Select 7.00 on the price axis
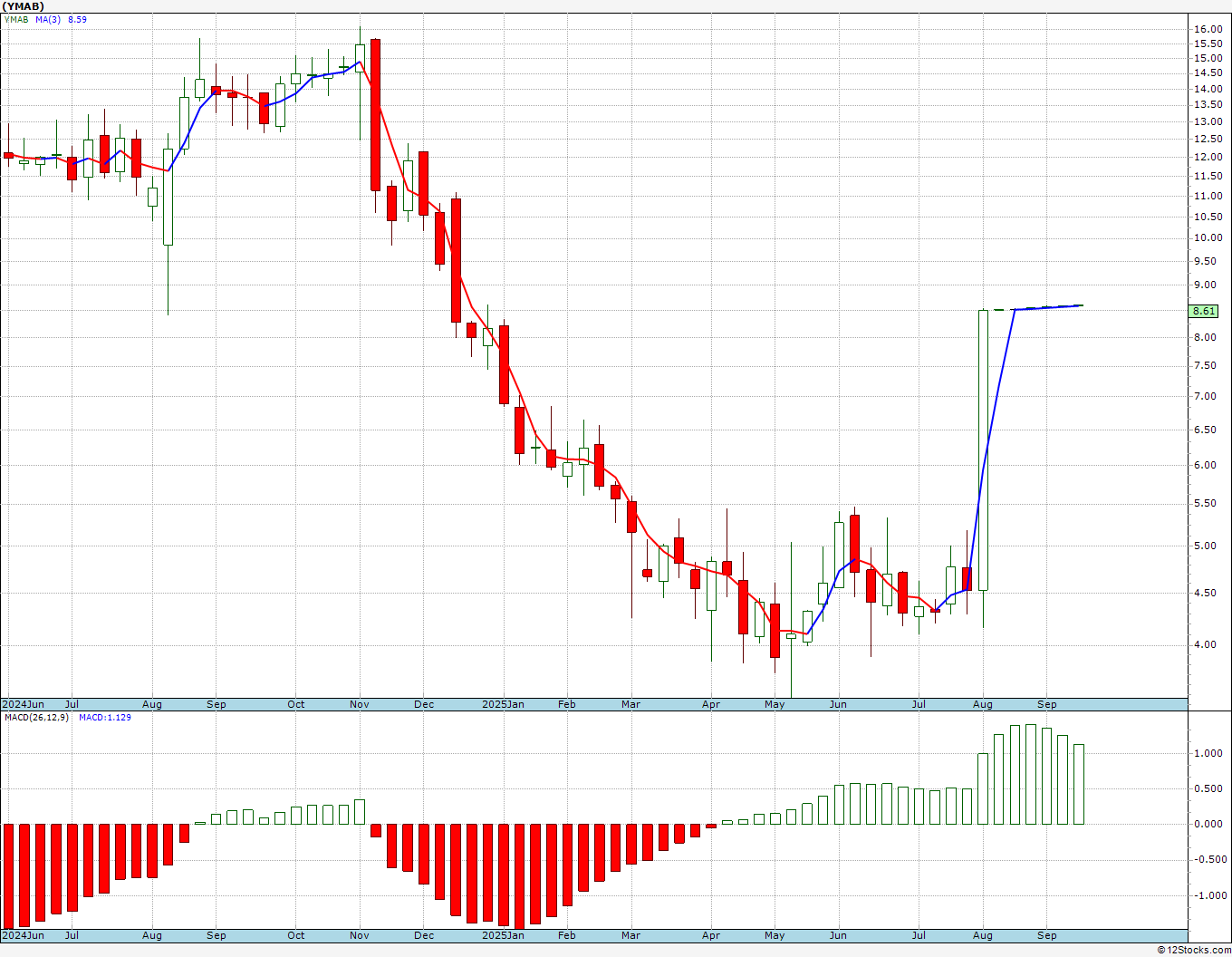This screenshot has width=1232, height=957. [1205, 396]
